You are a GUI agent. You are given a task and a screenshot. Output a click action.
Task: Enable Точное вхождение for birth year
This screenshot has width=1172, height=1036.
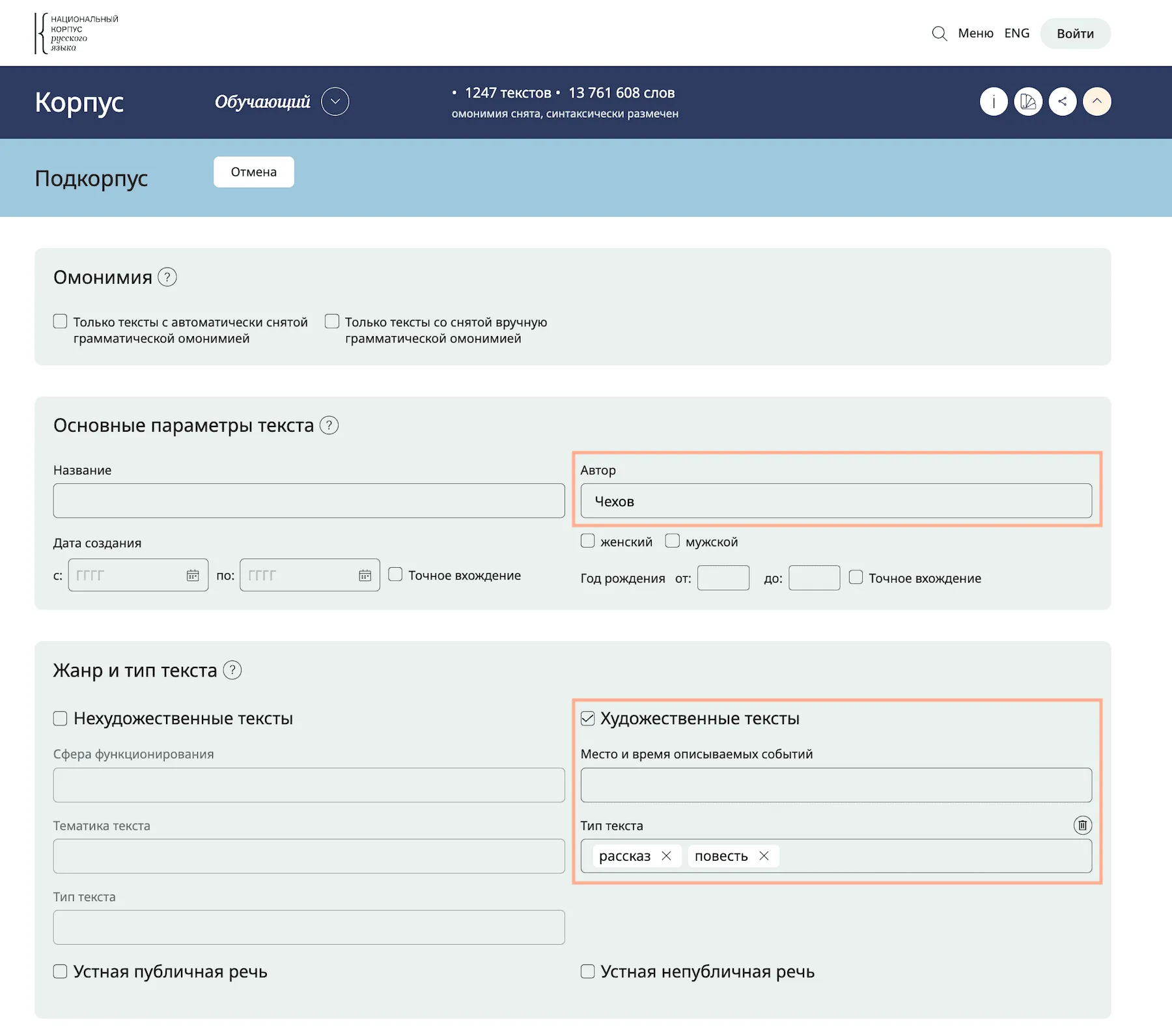pos(856,577)
